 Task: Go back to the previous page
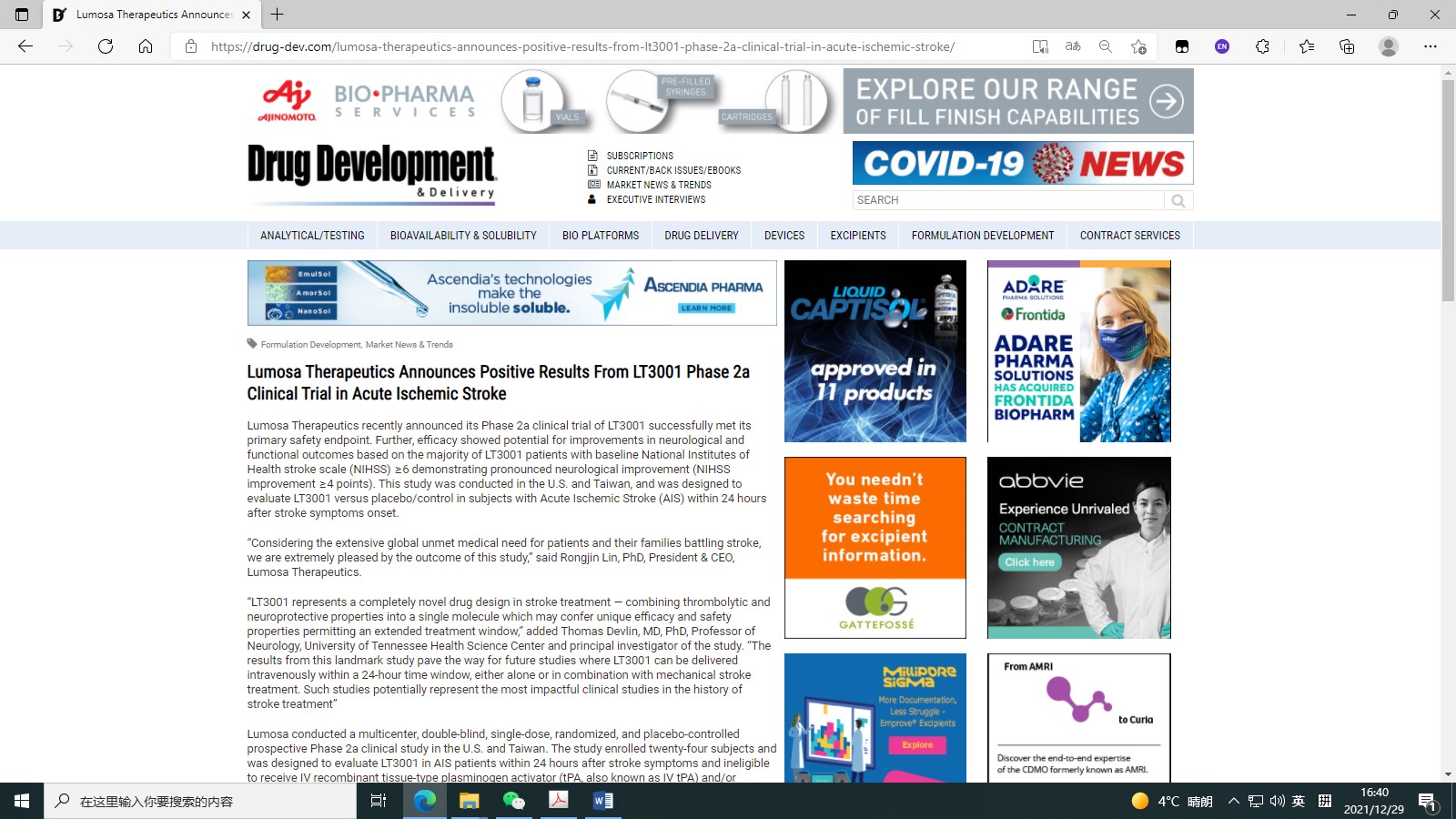(x=25, y=46)
